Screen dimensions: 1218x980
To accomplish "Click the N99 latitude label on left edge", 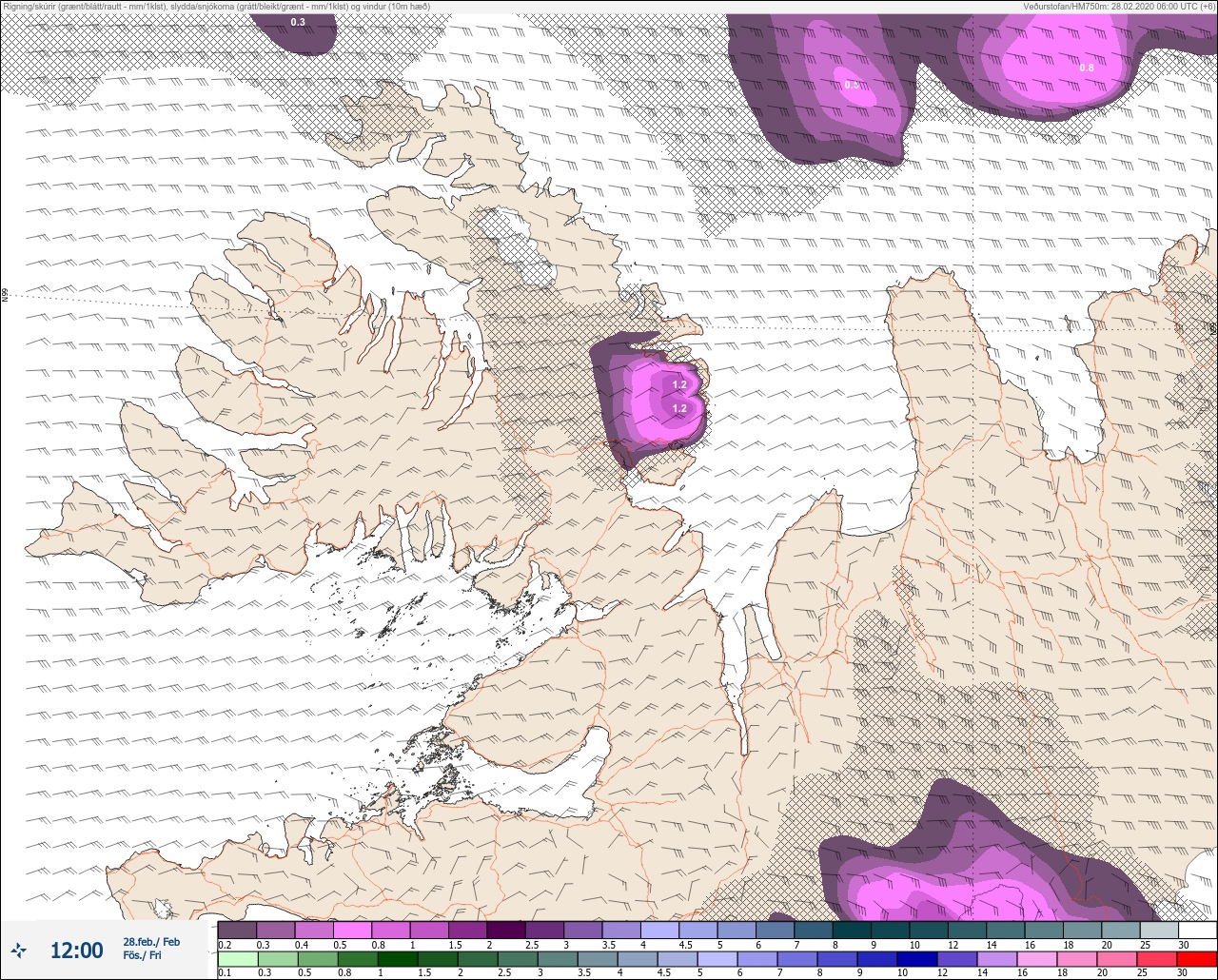I will coord(5,296).
